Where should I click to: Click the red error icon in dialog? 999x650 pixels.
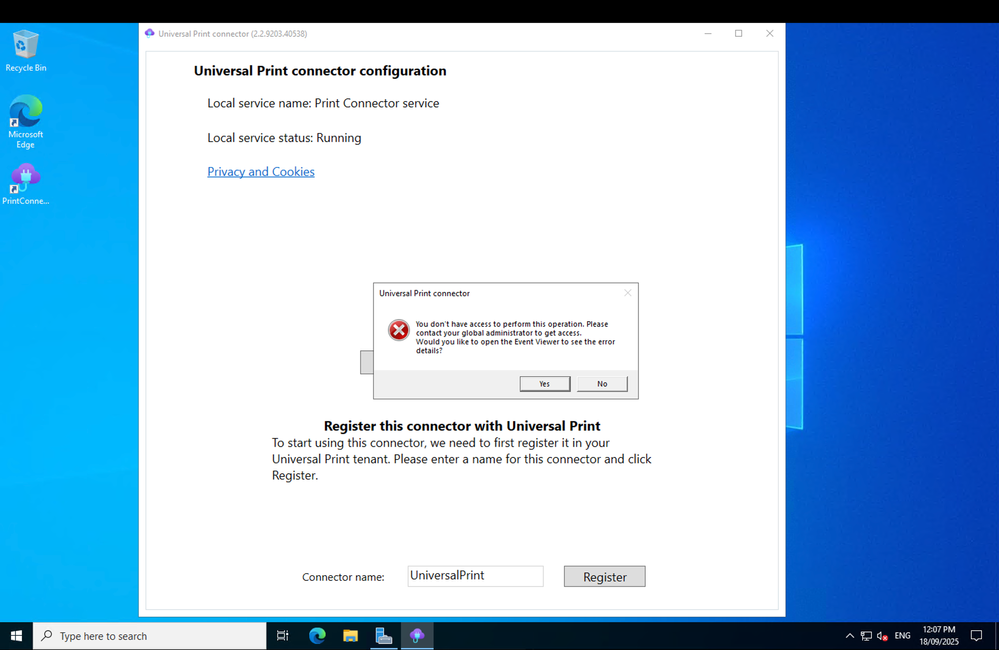[x=399, y=330]
